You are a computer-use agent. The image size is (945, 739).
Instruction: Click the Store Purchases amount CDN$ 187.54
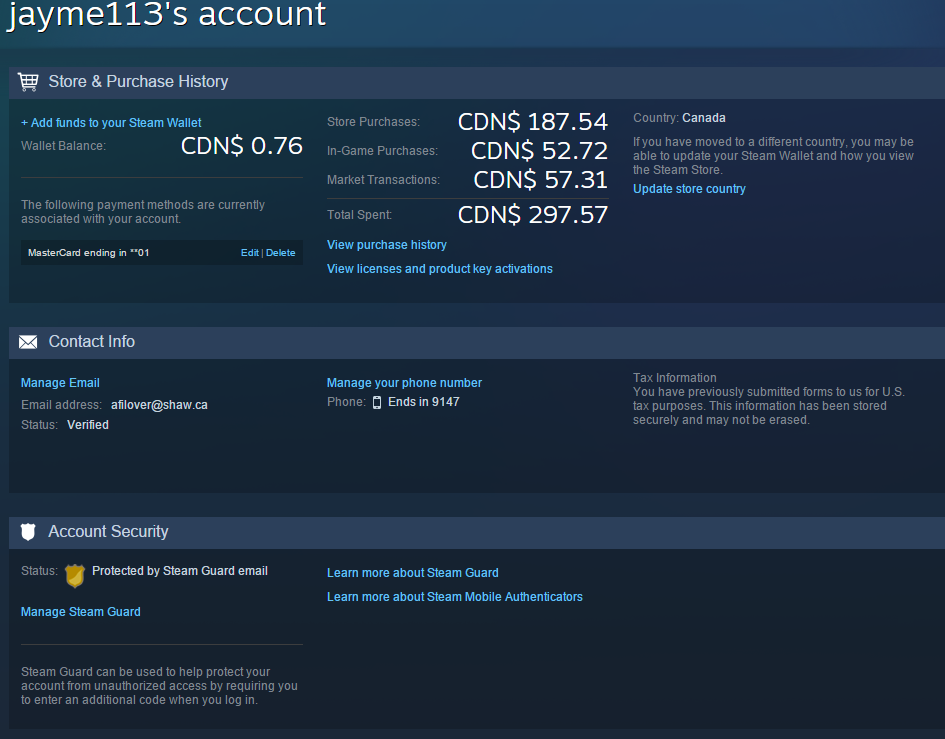tap(533, 122)
